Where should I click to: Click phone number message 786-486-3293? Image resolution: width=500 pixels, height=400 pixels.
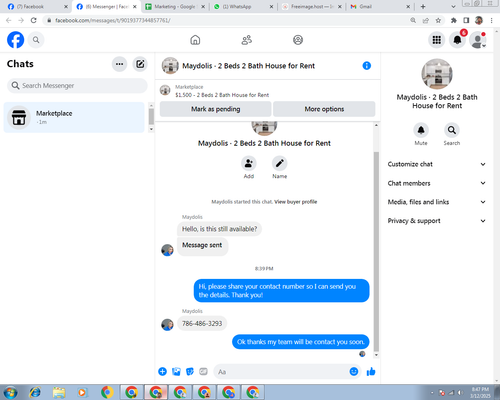(202, 323)
